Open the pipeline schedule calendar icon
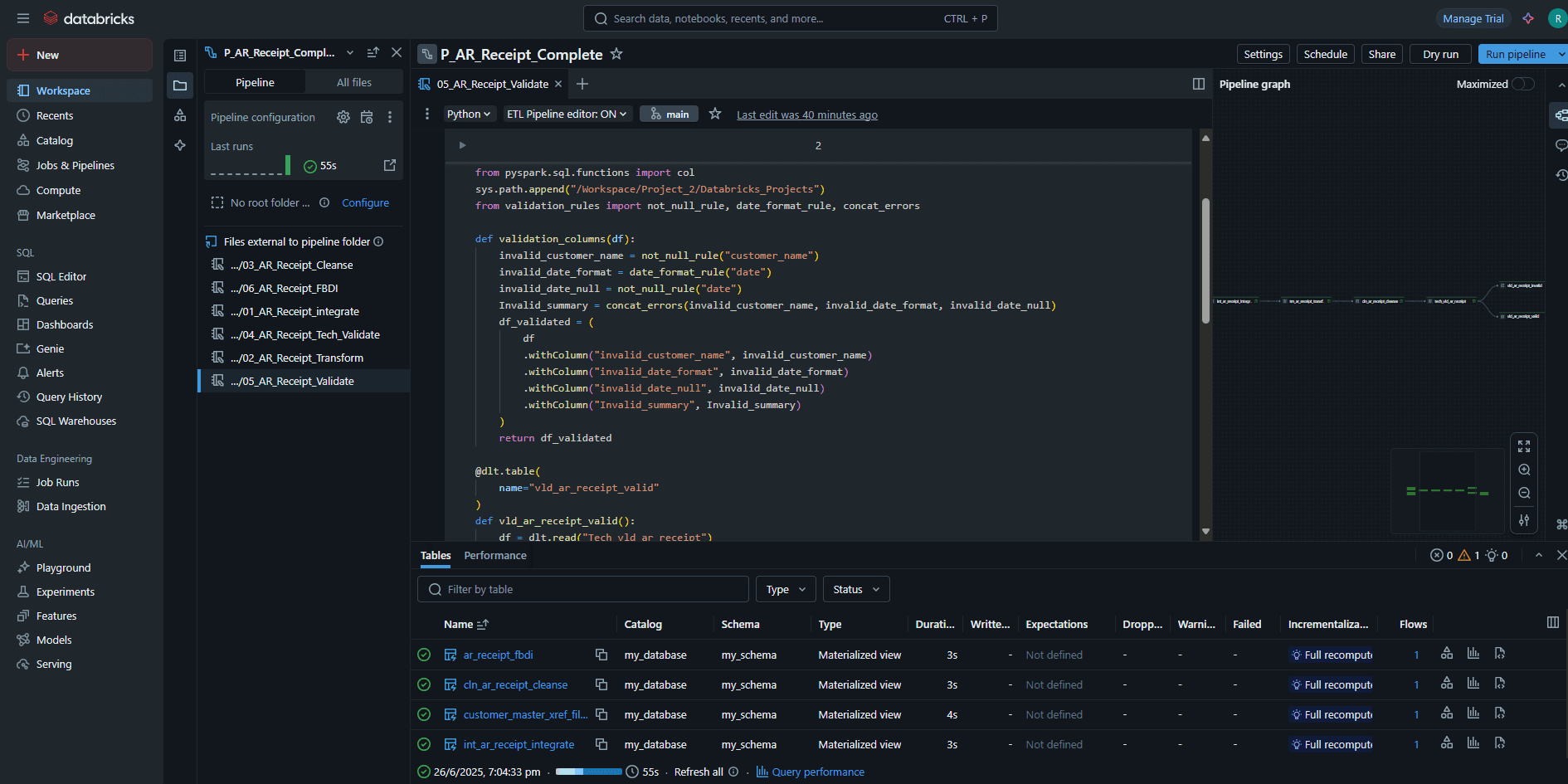1568x784 pixels. click(367, 117)
